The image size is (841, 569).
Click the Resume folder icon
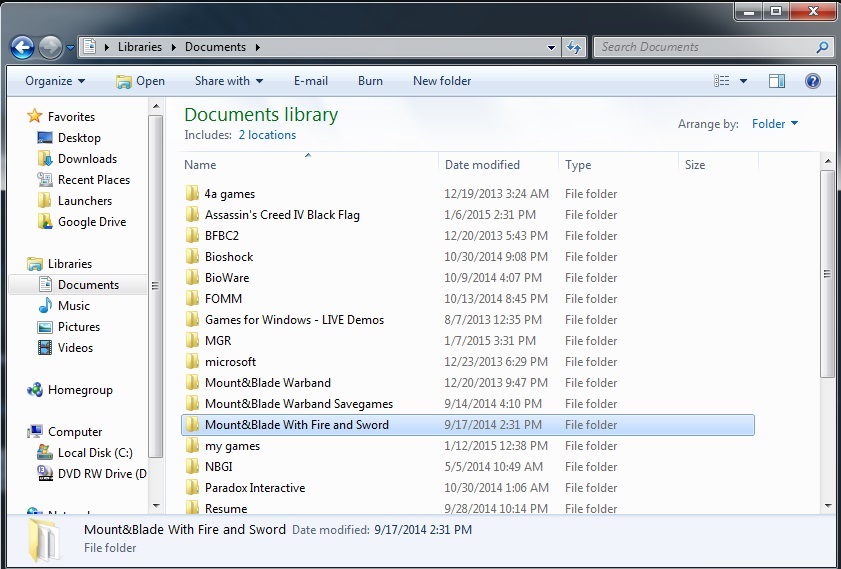click(x=193, y=508)
